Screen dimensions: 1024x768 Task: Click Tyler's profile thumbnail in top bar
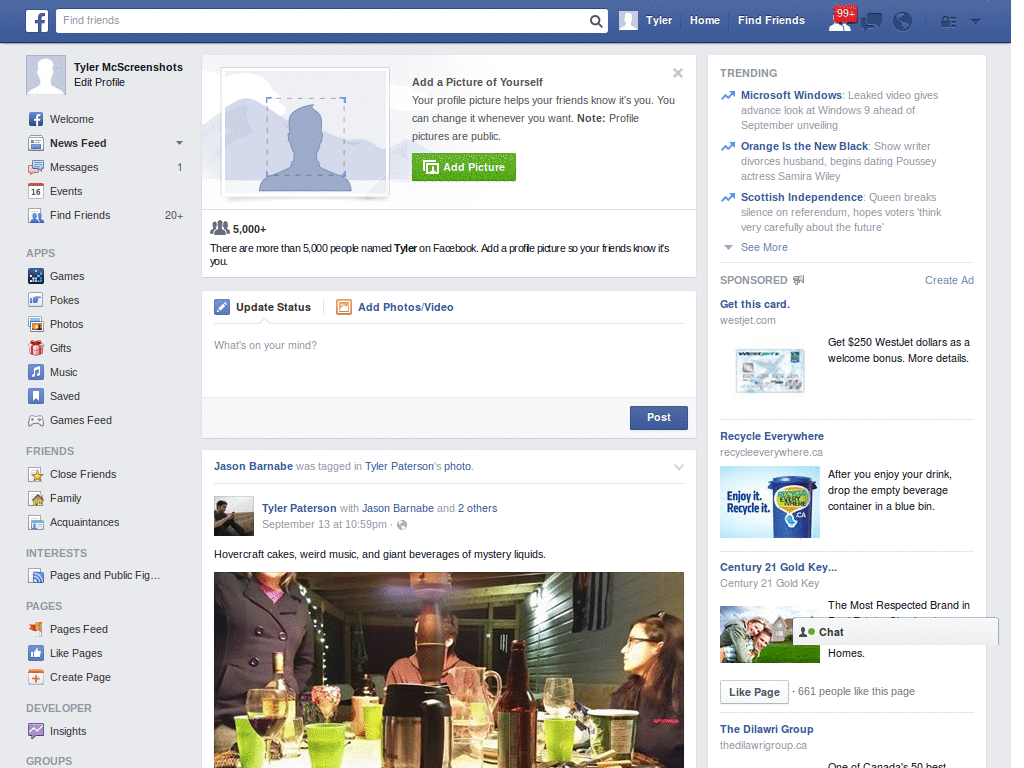[628, 20]
